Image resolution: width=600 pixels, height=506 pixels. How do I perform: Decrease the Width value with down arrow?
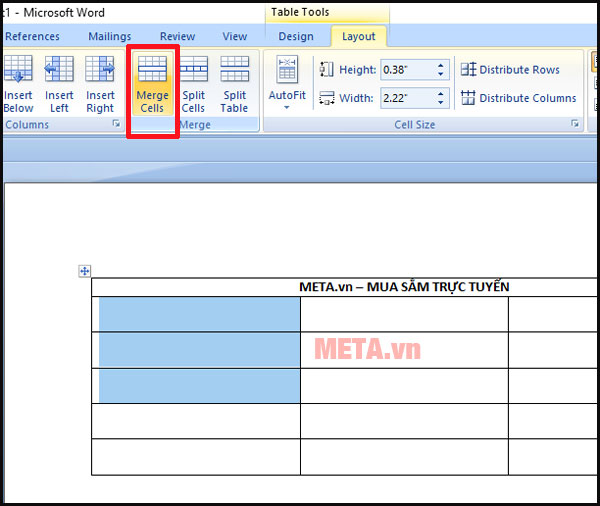pyautogui.click(x=440, y=102)
